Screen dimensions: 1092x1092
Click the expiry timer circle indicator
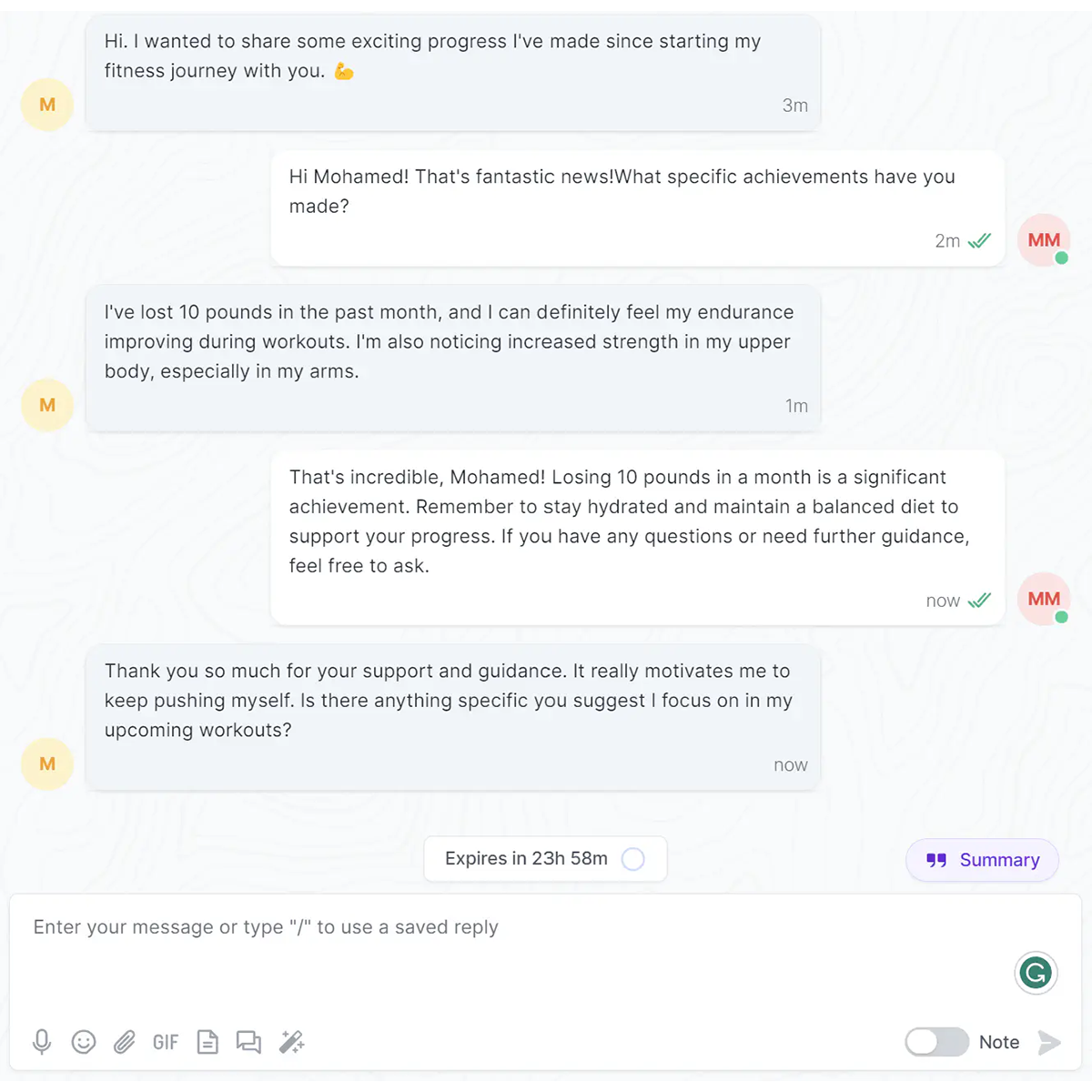(633, 859)
